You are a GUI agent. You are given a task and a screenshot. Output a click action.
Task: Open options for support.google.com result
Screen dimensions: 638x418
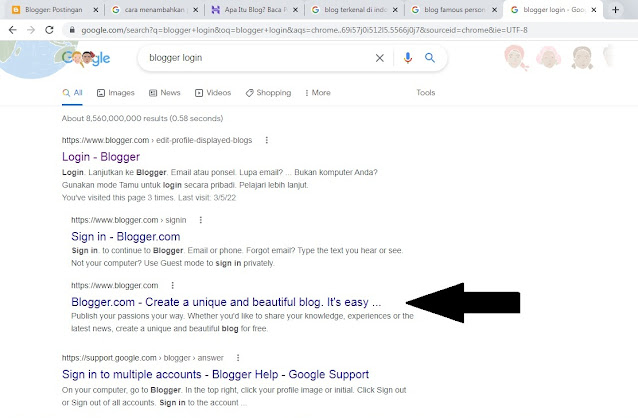[238, 358]
